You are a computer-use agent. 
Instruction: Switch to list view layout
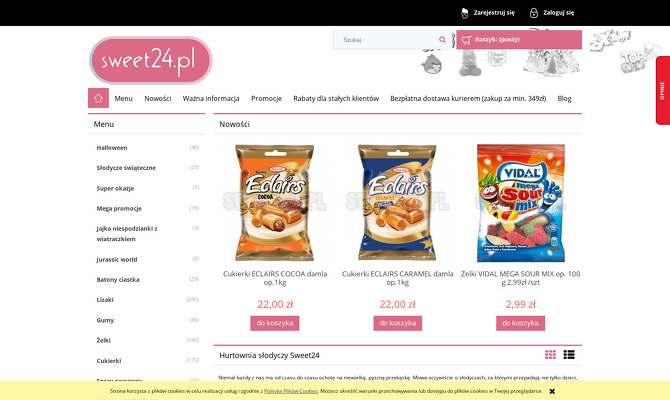569,355
